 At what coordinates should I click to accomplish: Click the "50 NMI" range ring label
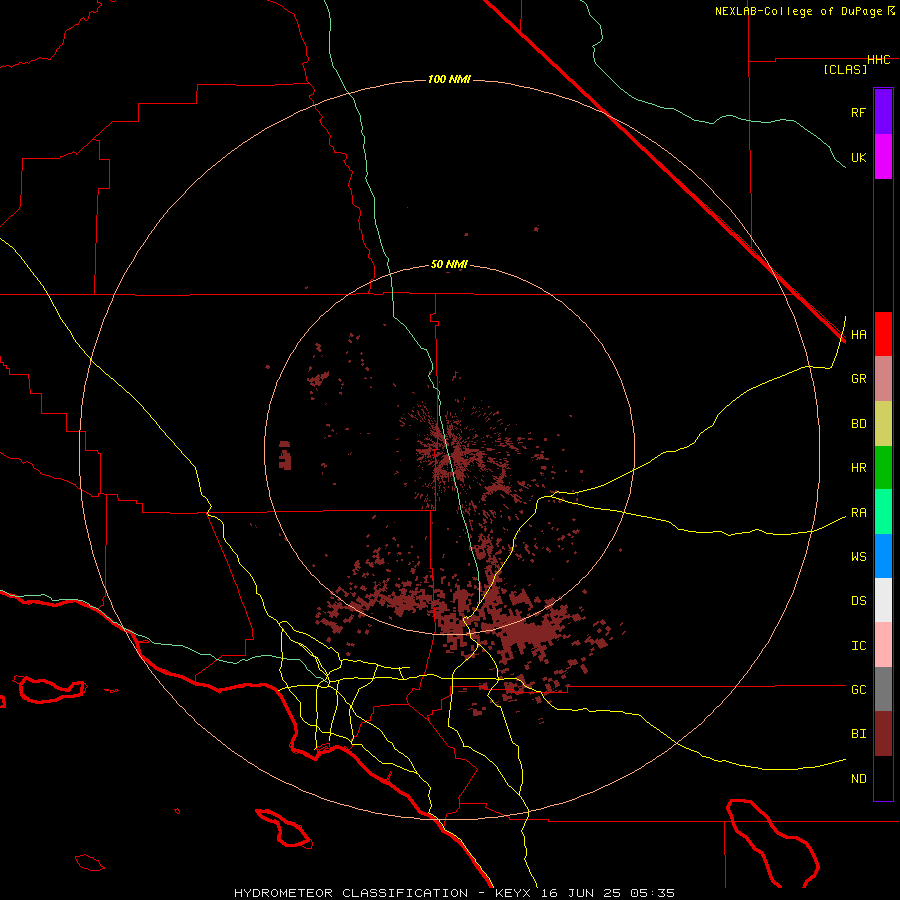point(449,265)
